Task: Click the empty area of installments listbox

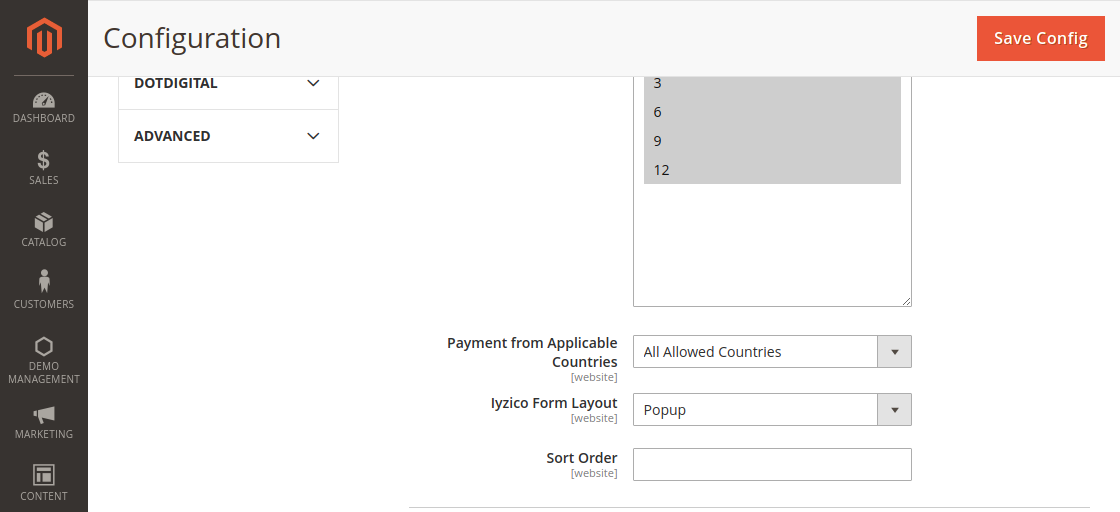Action: pyautogui.click(x=772, y=245)
